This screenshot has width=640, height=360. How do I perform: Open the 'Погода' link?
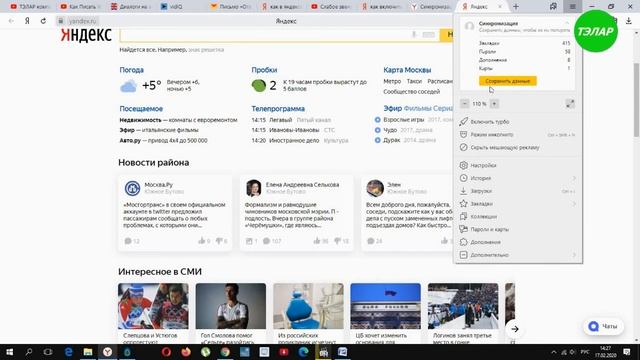(131, 70)
